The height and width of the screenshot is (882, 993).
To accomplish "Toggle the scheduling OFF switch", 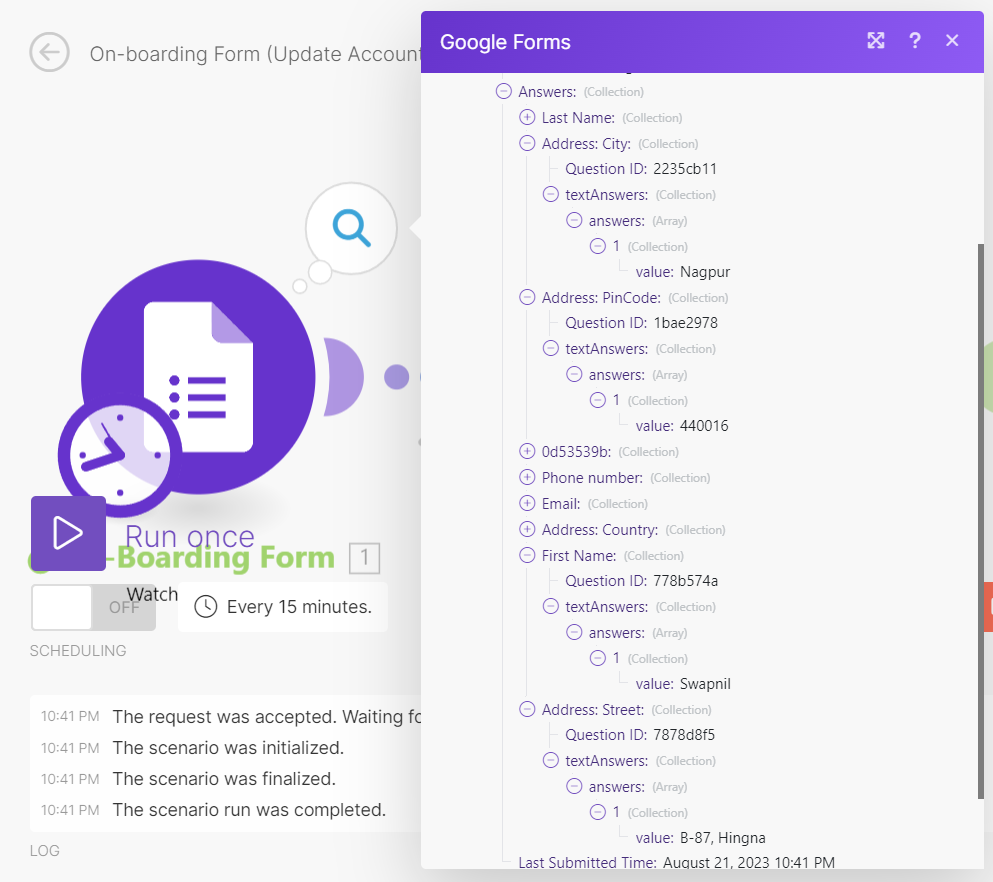I will pos(94,607).
